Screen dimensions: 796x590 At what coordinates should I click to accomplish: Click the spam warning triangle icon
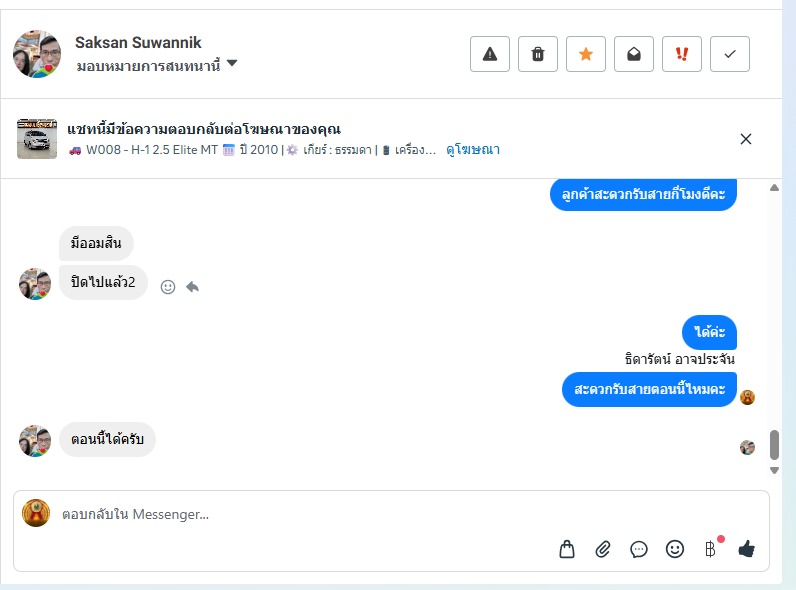coord(490,54)
